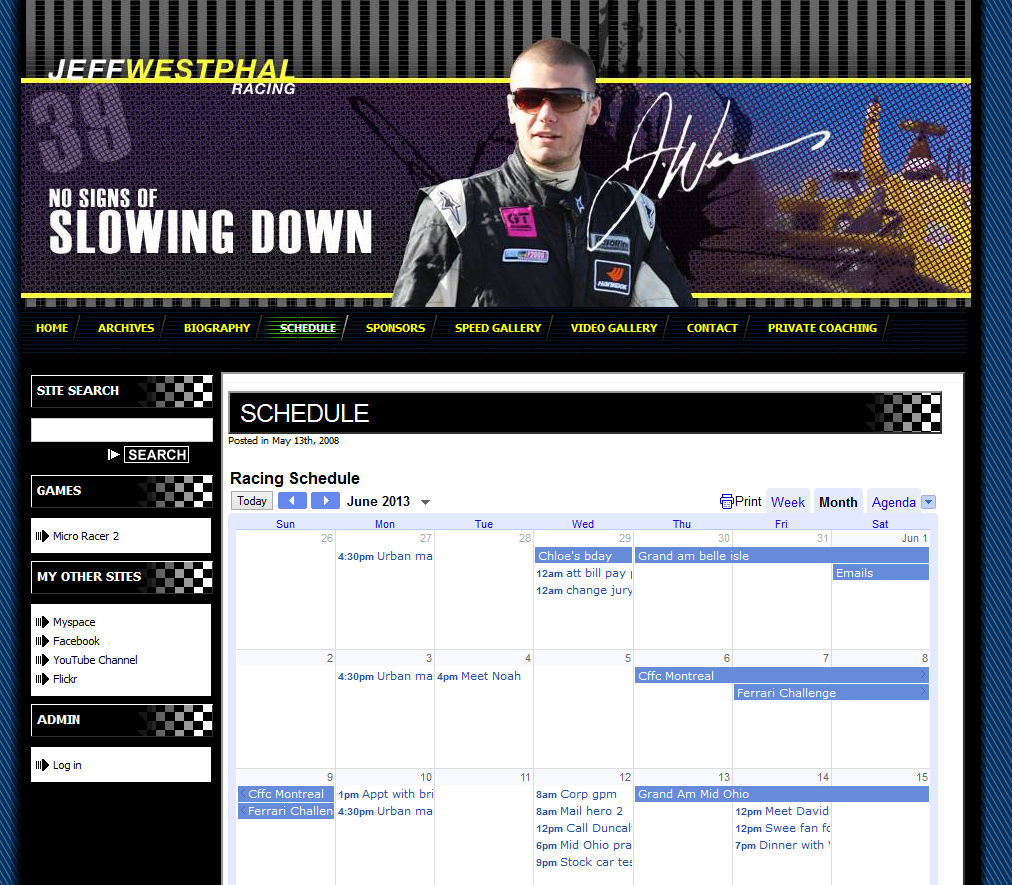Jump to Today in the calendar
Screen dimensions: 1012x885
click(x=252, y=501)
